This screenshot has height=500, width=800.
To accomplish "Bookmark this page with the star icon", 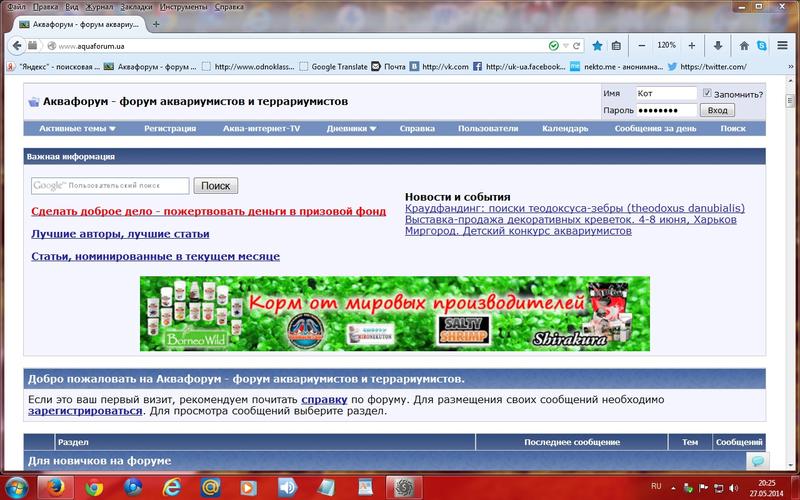I will (597, 45).
